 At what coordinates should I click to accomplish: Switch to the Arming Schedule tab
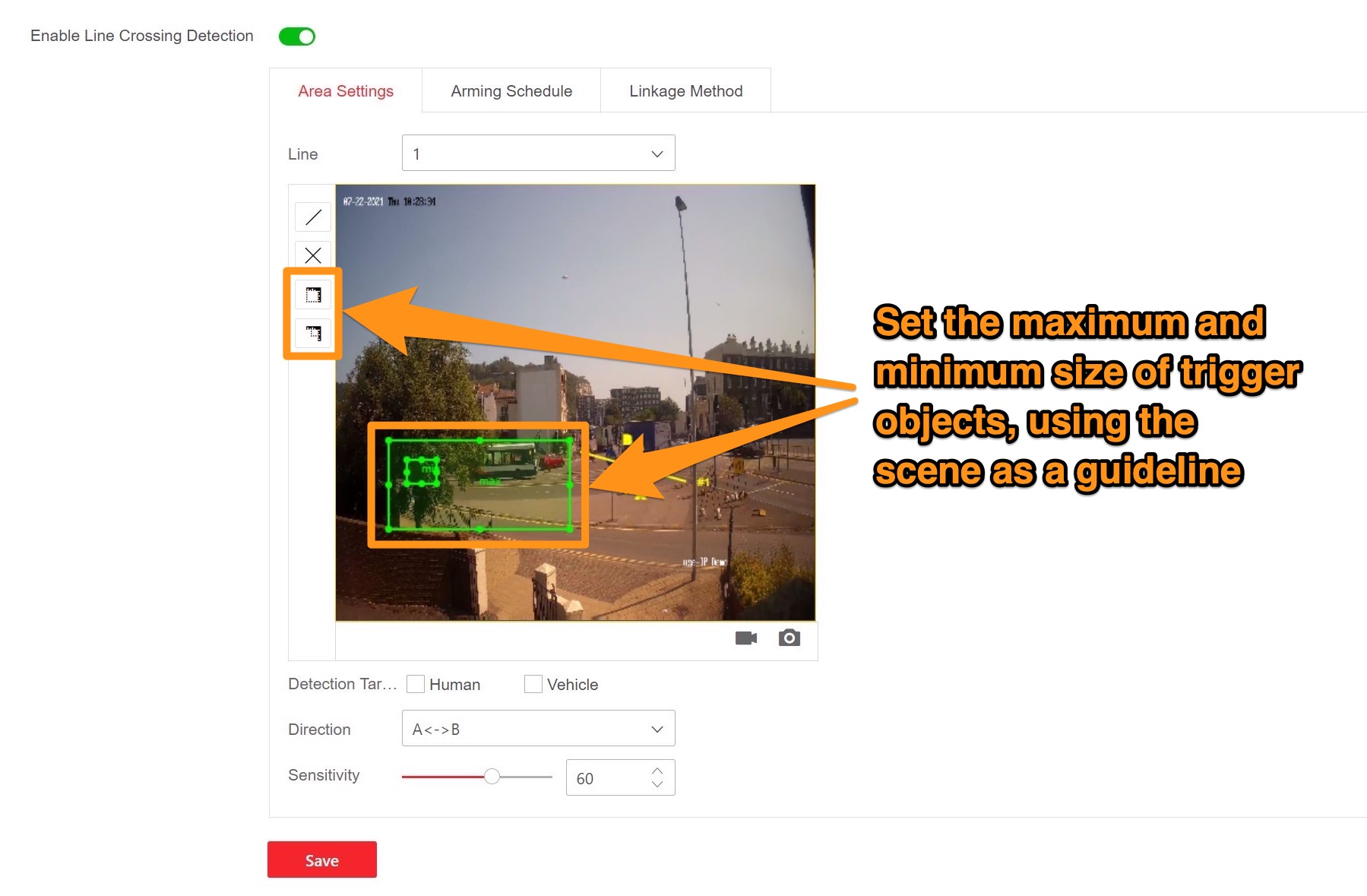(511, 91)
